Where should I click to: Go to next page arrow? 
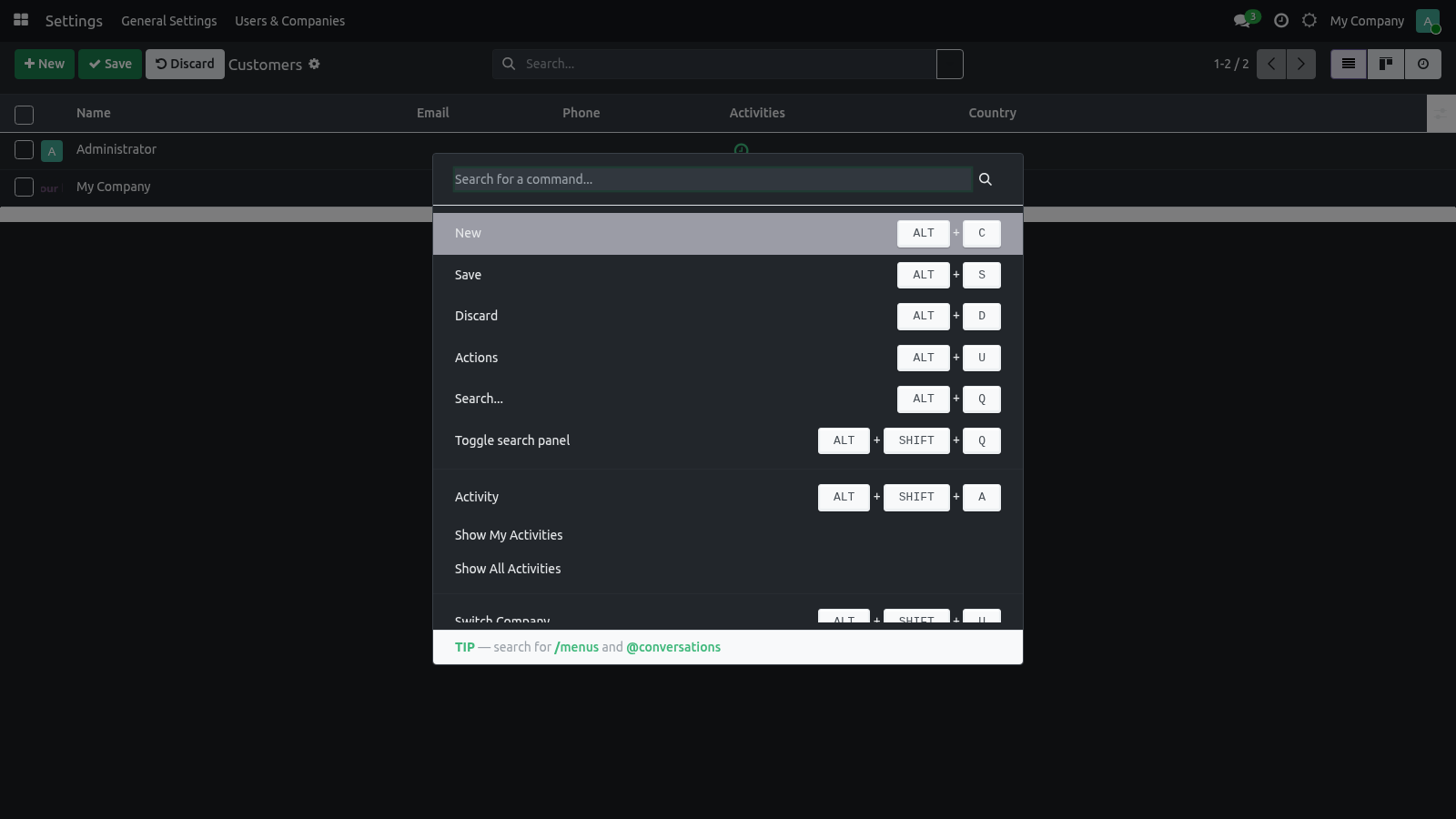1301,64
